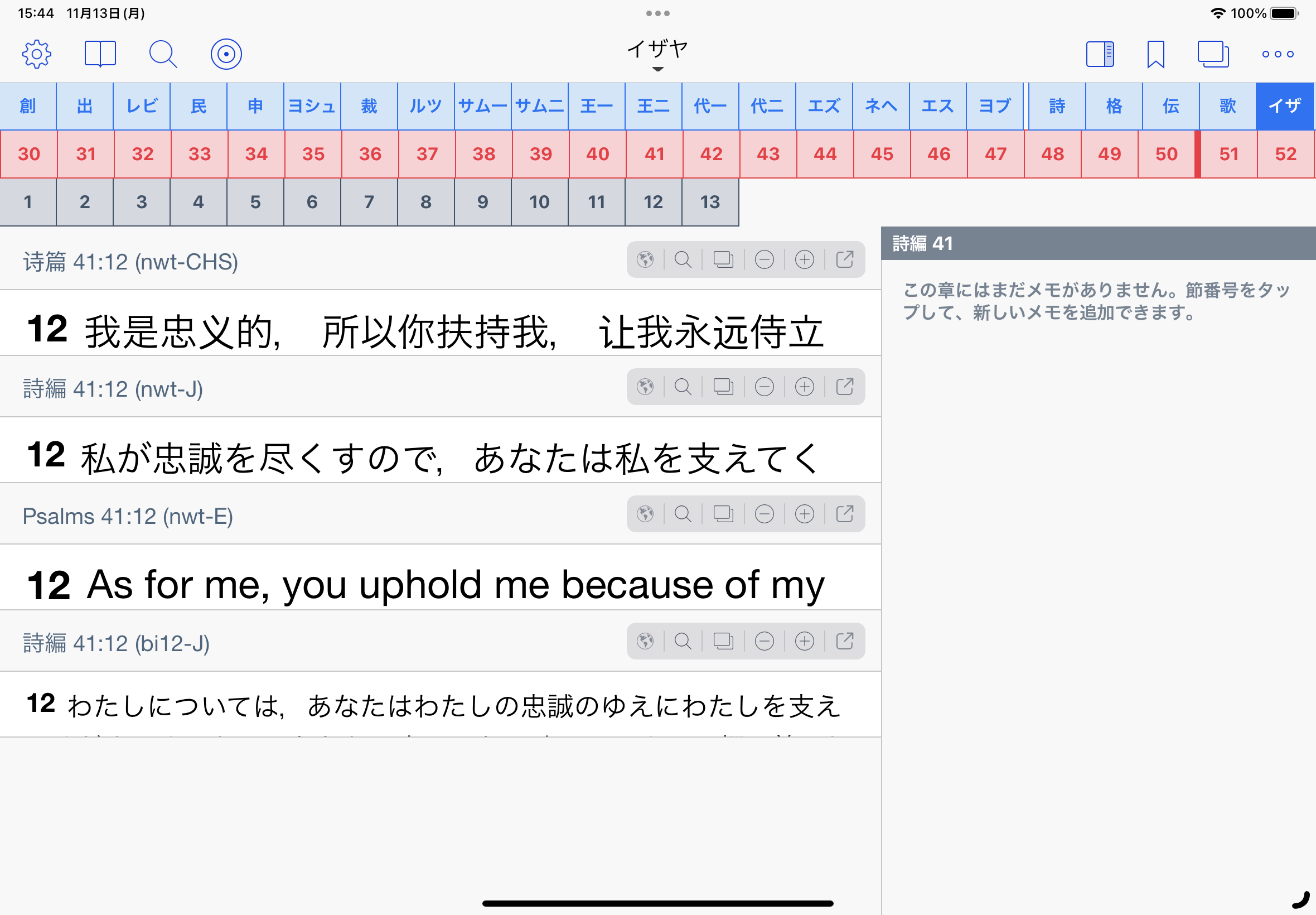Choose verse 12 in the gray row

tap(652, 202)
